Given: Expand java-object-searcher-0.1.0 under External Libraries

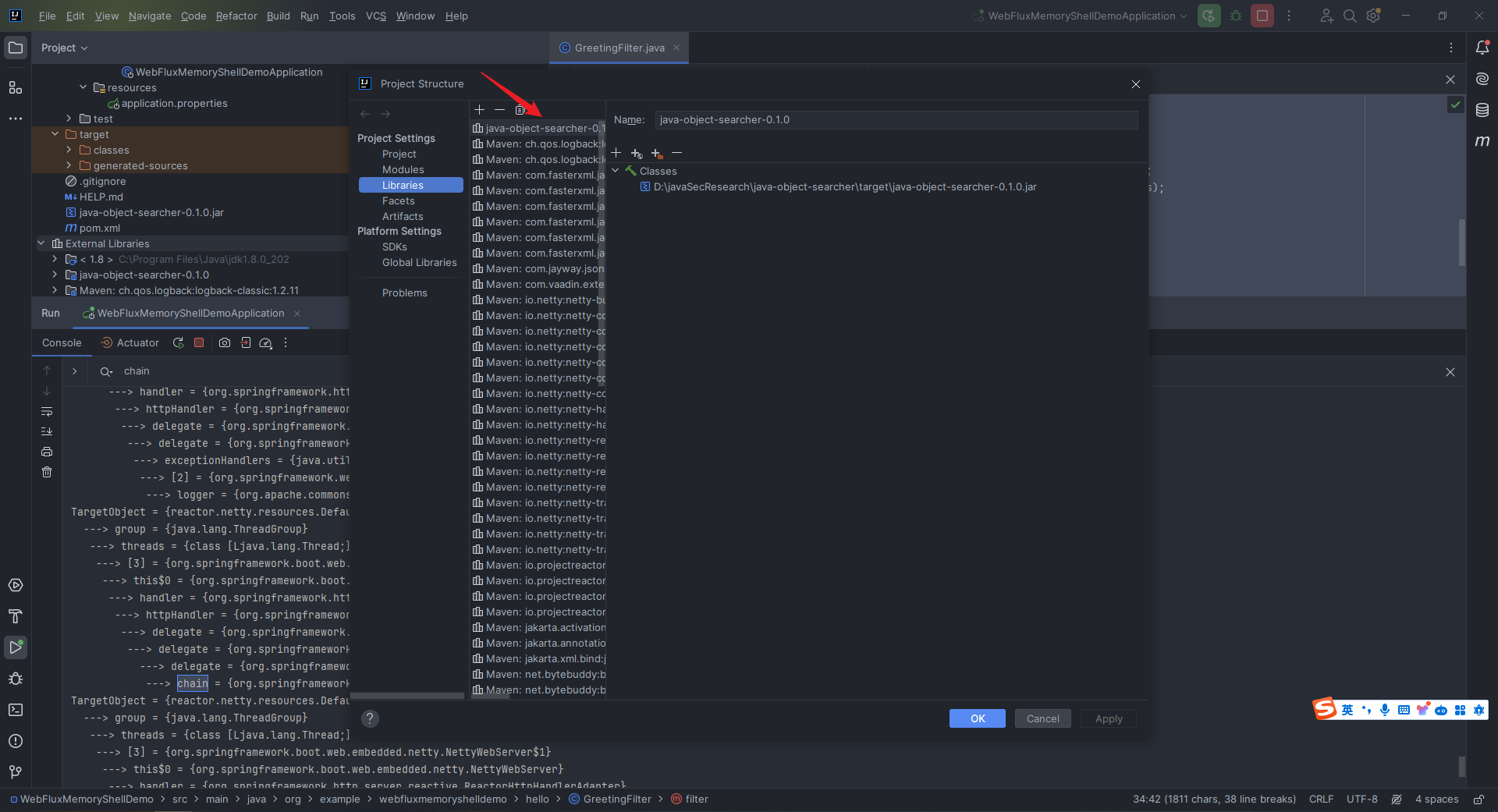Looking at the screenshot, I should 55,275.
